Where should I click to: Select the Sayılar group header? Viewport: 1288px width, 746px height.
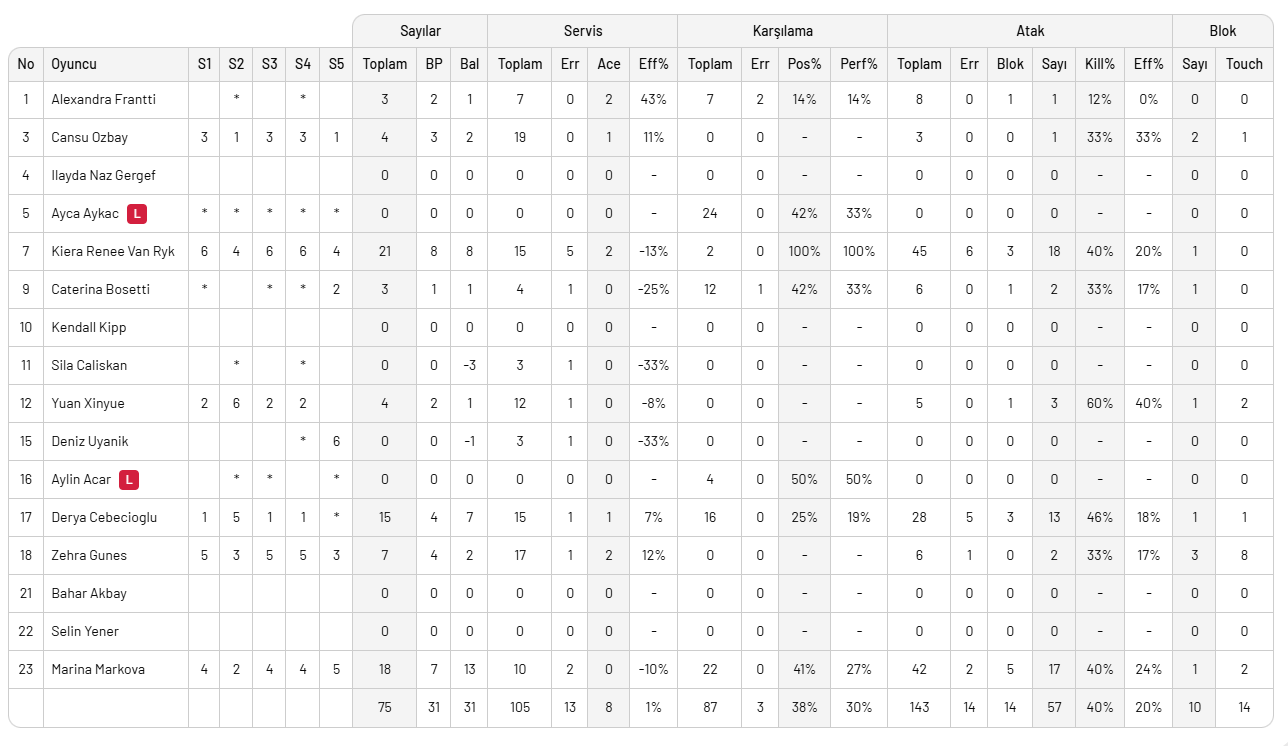tap(420, 31)
